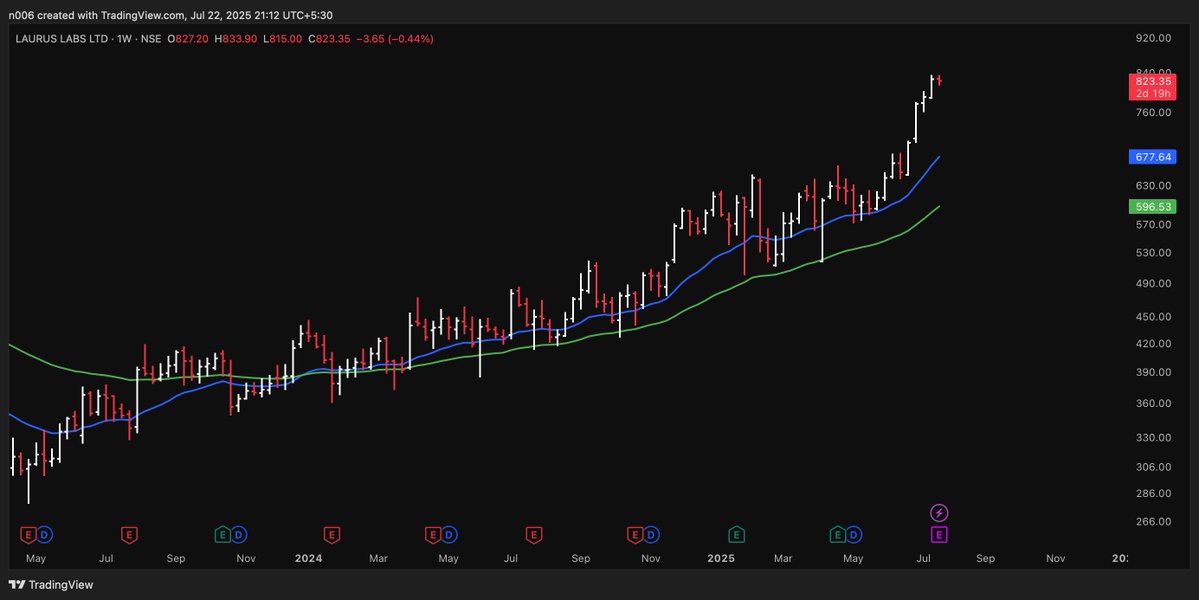Click the 360.00 price axis label

pyautogui.click(x=1153, y=403)
